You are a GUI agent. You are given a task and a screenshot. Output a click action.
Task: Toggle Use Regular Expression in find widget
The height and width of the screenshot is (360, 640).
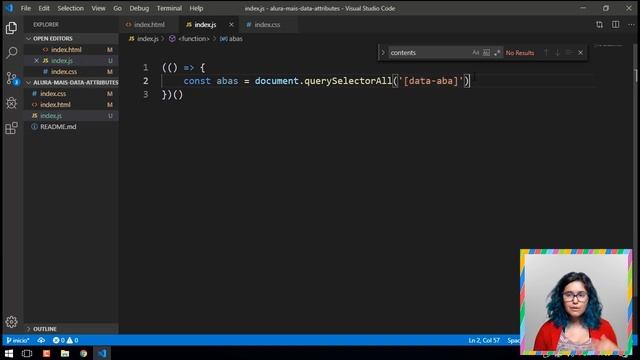[x=497, y=53]
